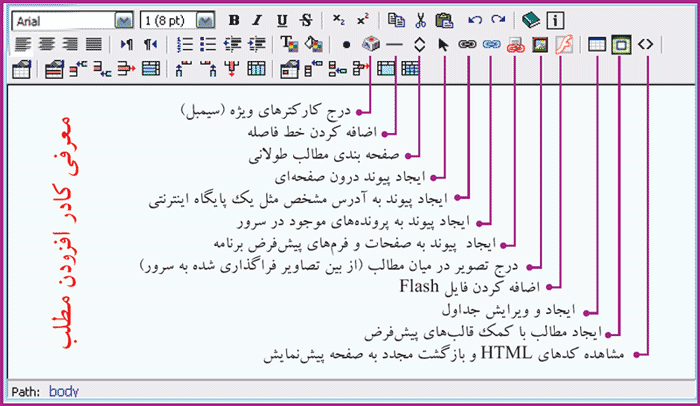Open the Arial font family dropdown
Viewport: 700px width, 406px height.
123,19
